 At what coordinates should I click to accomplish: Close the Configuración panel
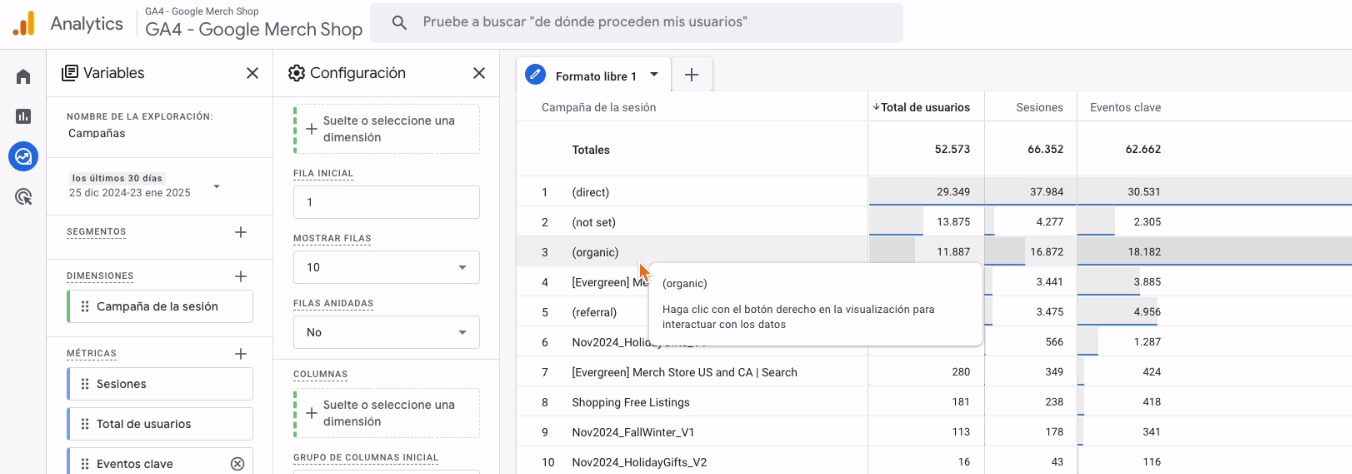(x=479, y=73)
